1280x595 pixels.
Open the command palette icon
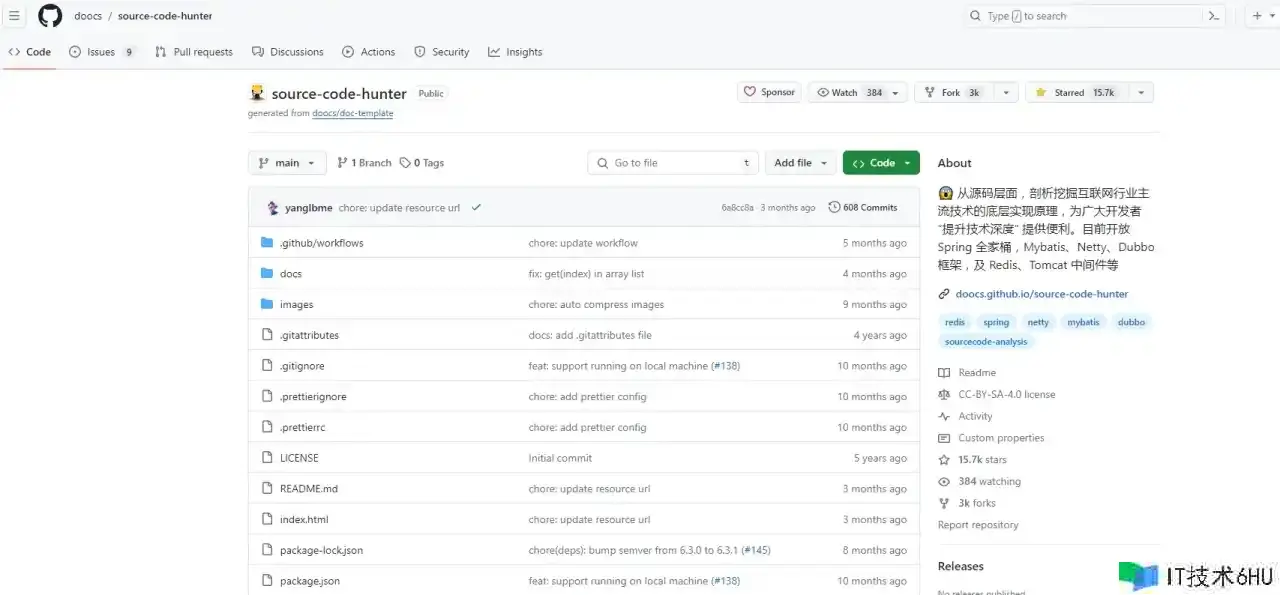coord(1214,16)
